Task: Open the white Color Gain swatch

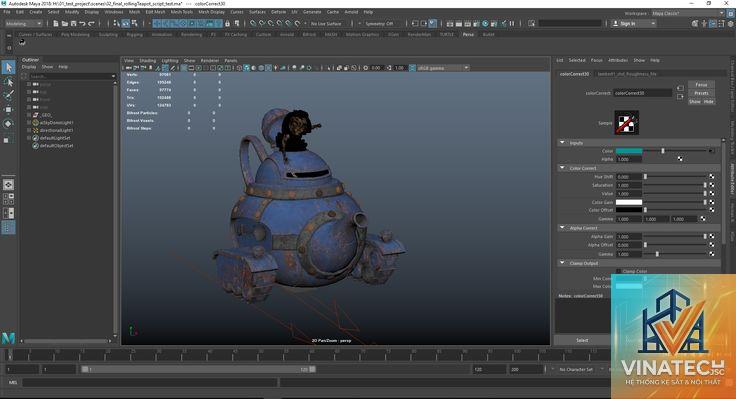Action: [x=629, y=202]
